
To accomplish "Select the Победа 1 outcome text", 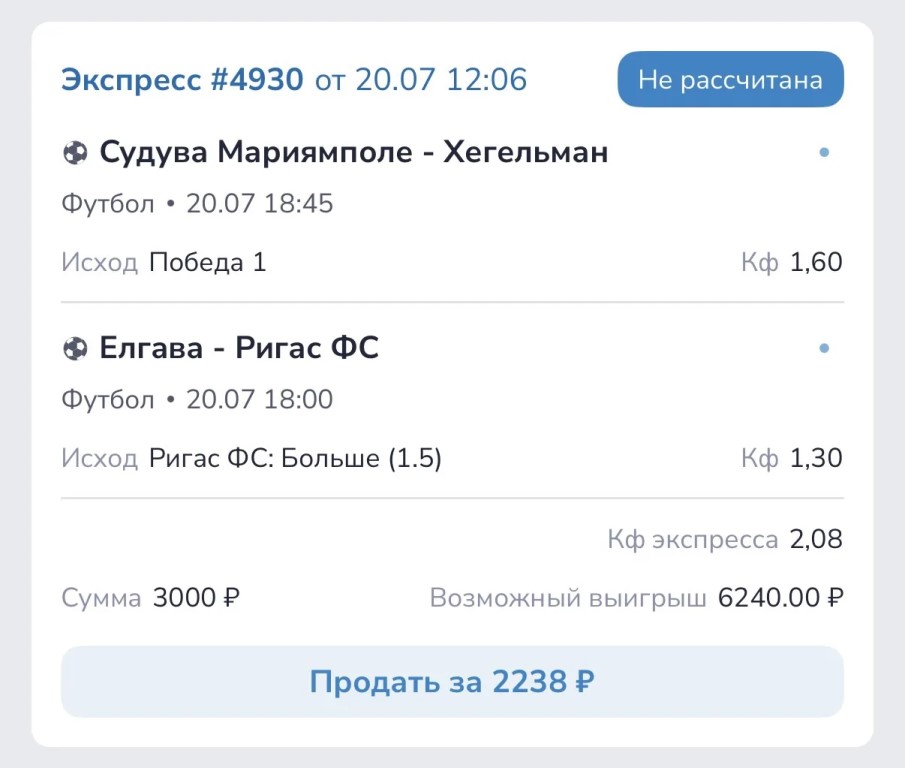I will [x=208, y=262].
